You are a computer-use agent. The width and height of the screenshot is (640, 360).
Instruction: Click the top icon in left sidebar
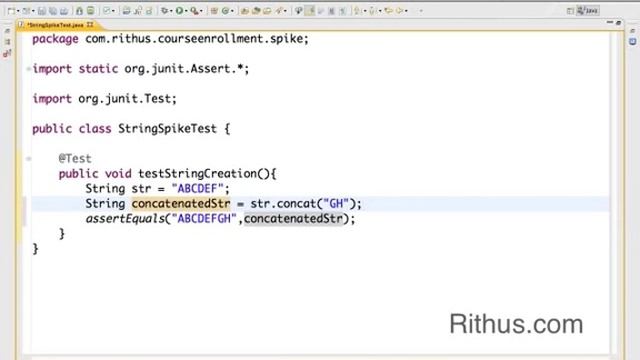[x=7, y=31]
